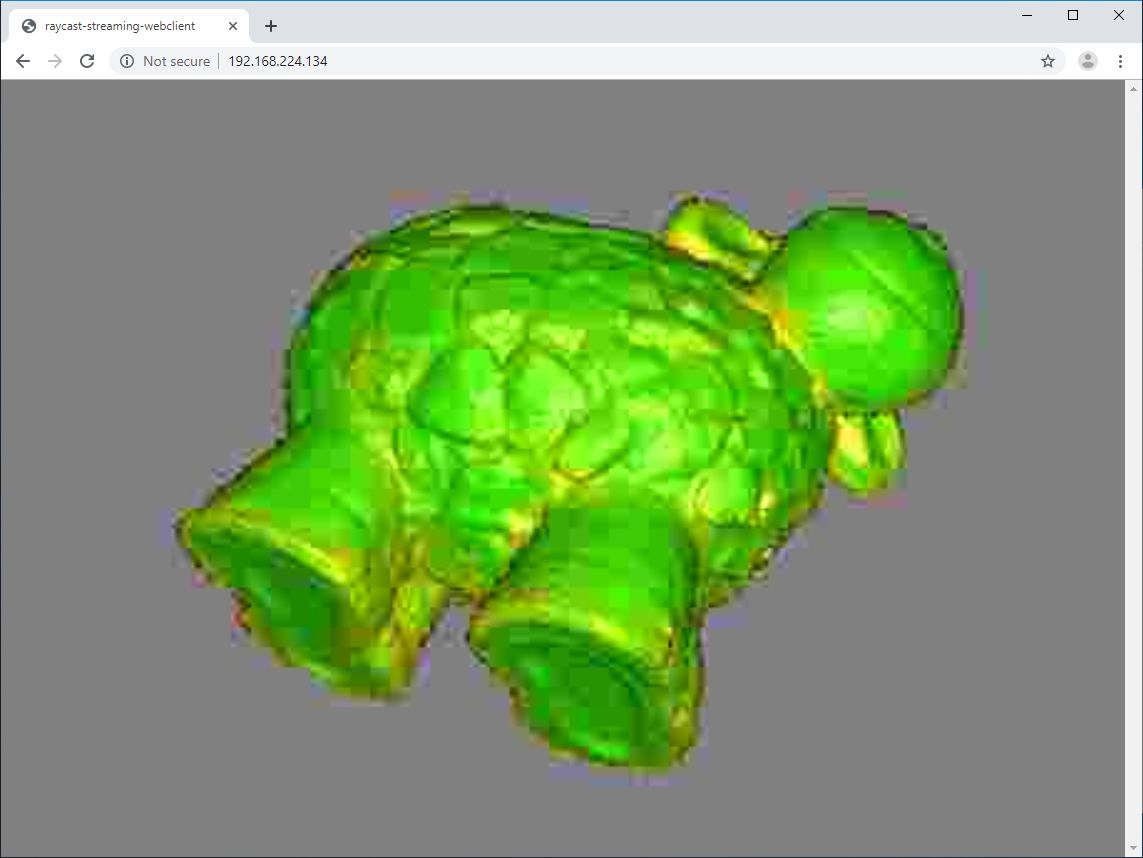Reload the current page
This screenshot has width=1143, height=858.
87,61
